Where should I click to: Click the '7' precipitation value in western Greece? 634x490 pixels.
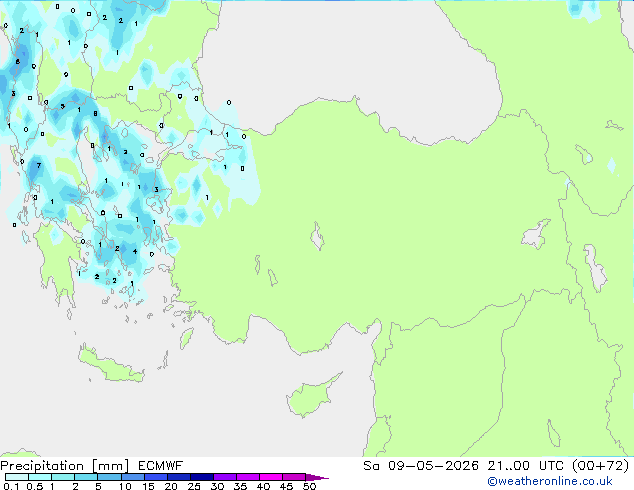click(x=39, y=165)
